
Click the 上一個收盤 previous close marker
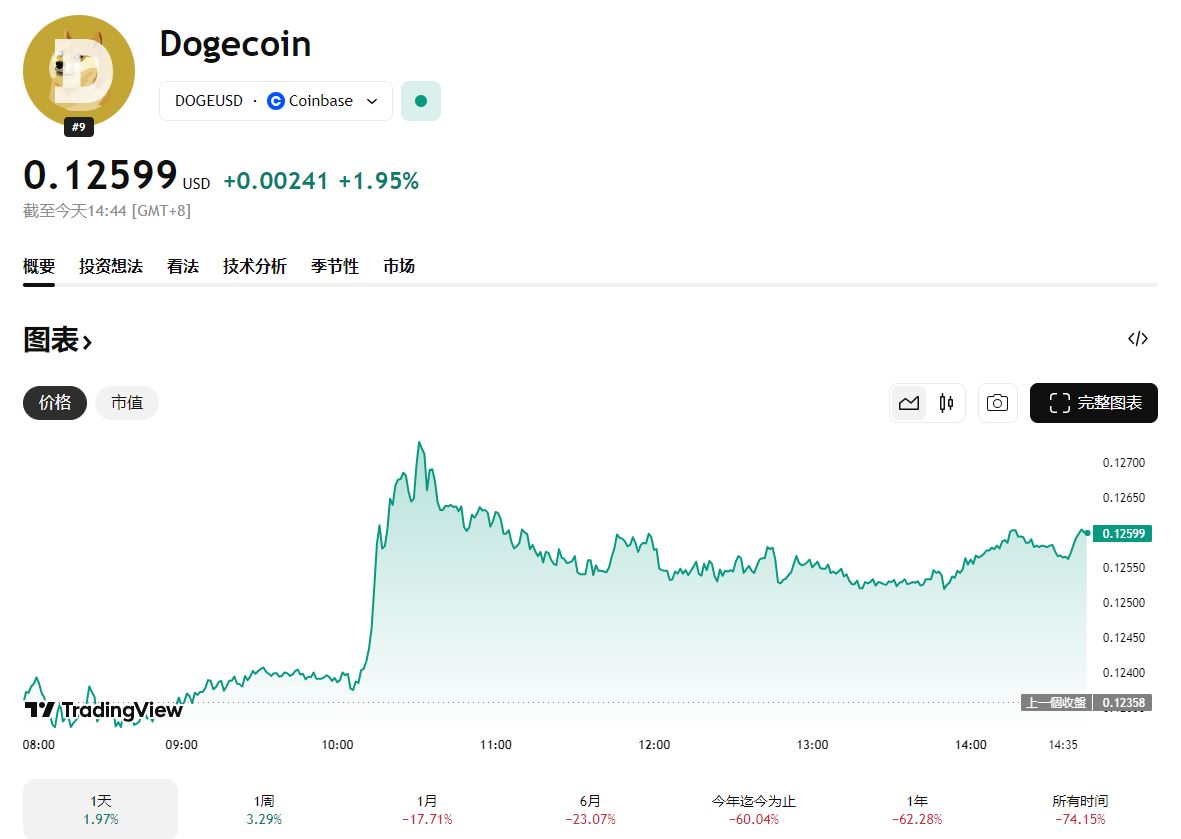click(x=1056, y=703)
